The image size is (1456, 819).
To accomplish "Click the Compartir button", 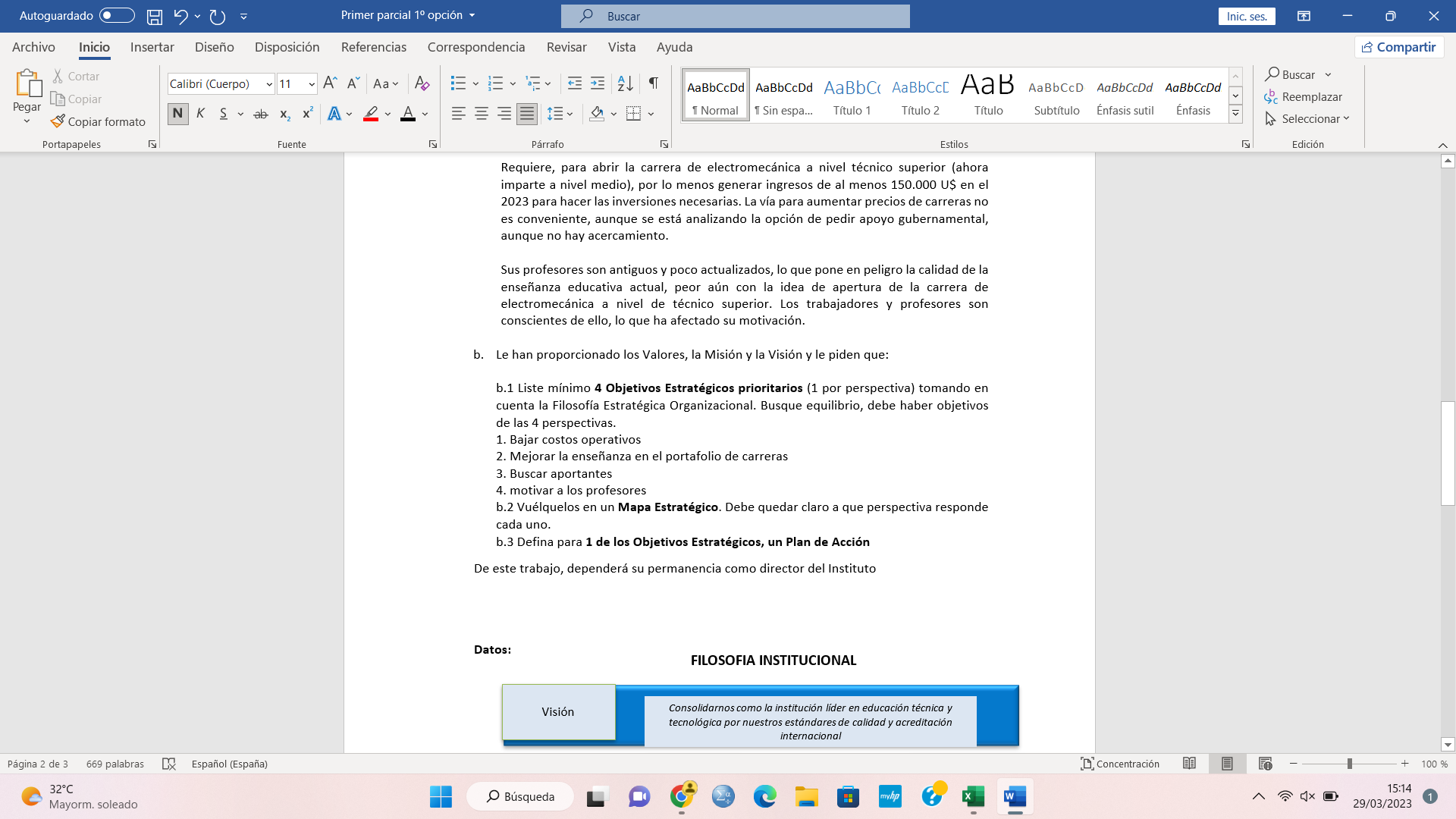I will coord(1399,46).
